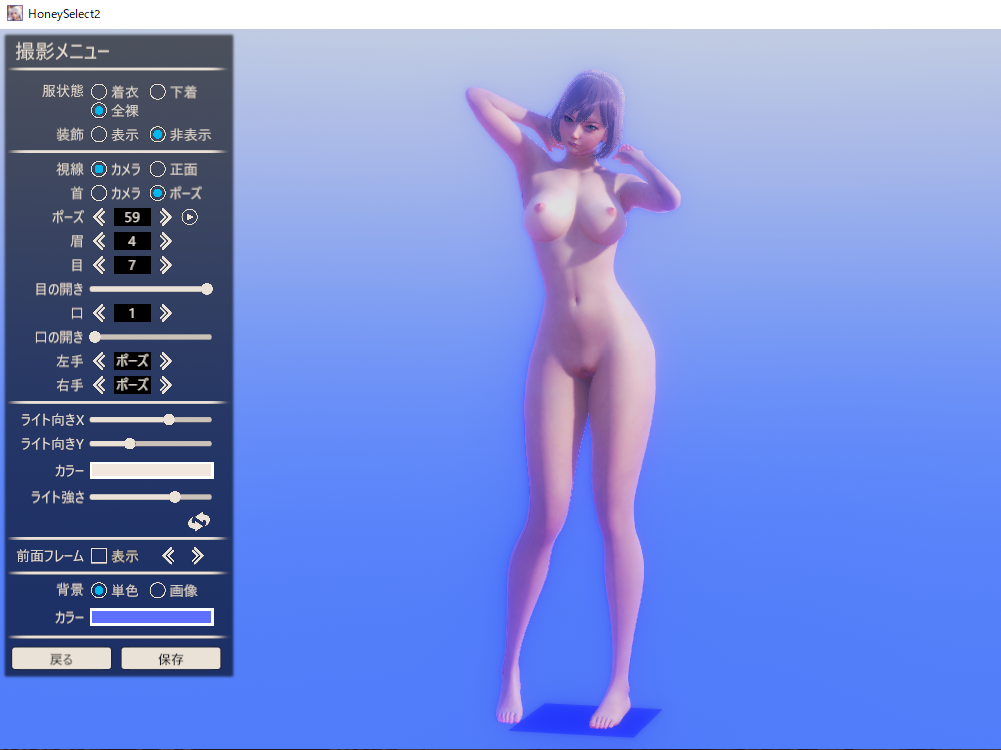
Task: Click previous arrow for right hand (右手)
Action: tap(99, 385)
